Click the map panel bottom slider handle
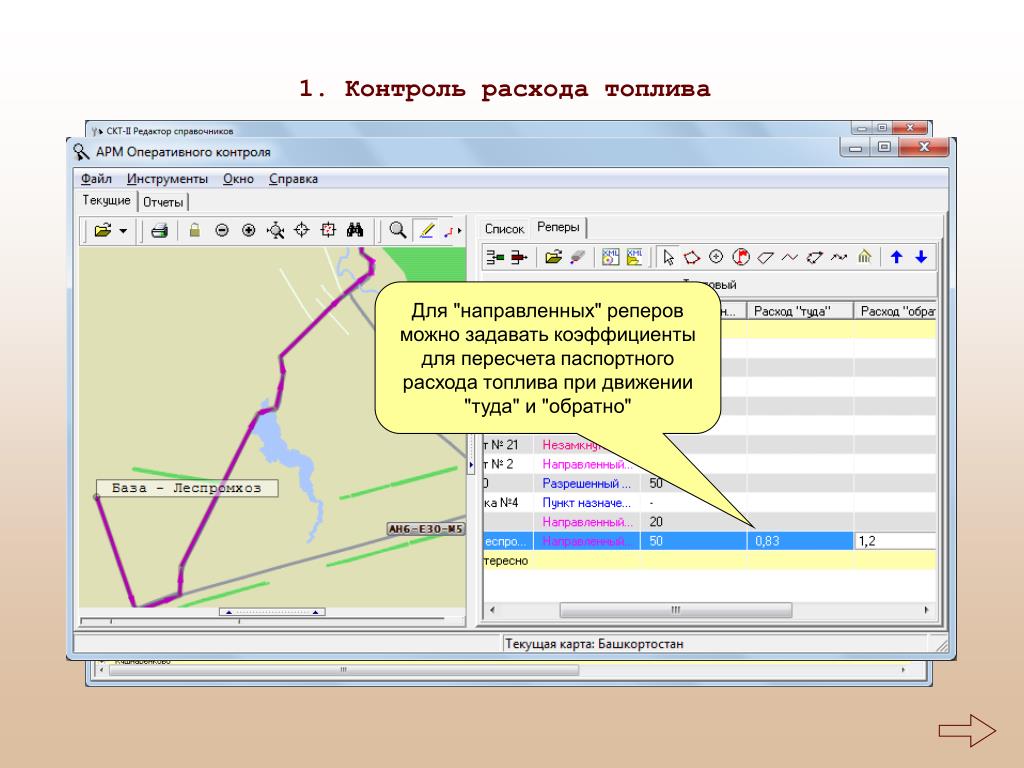Image resolution: width=1024 pixels, height=768 pixels. [272, 613]
